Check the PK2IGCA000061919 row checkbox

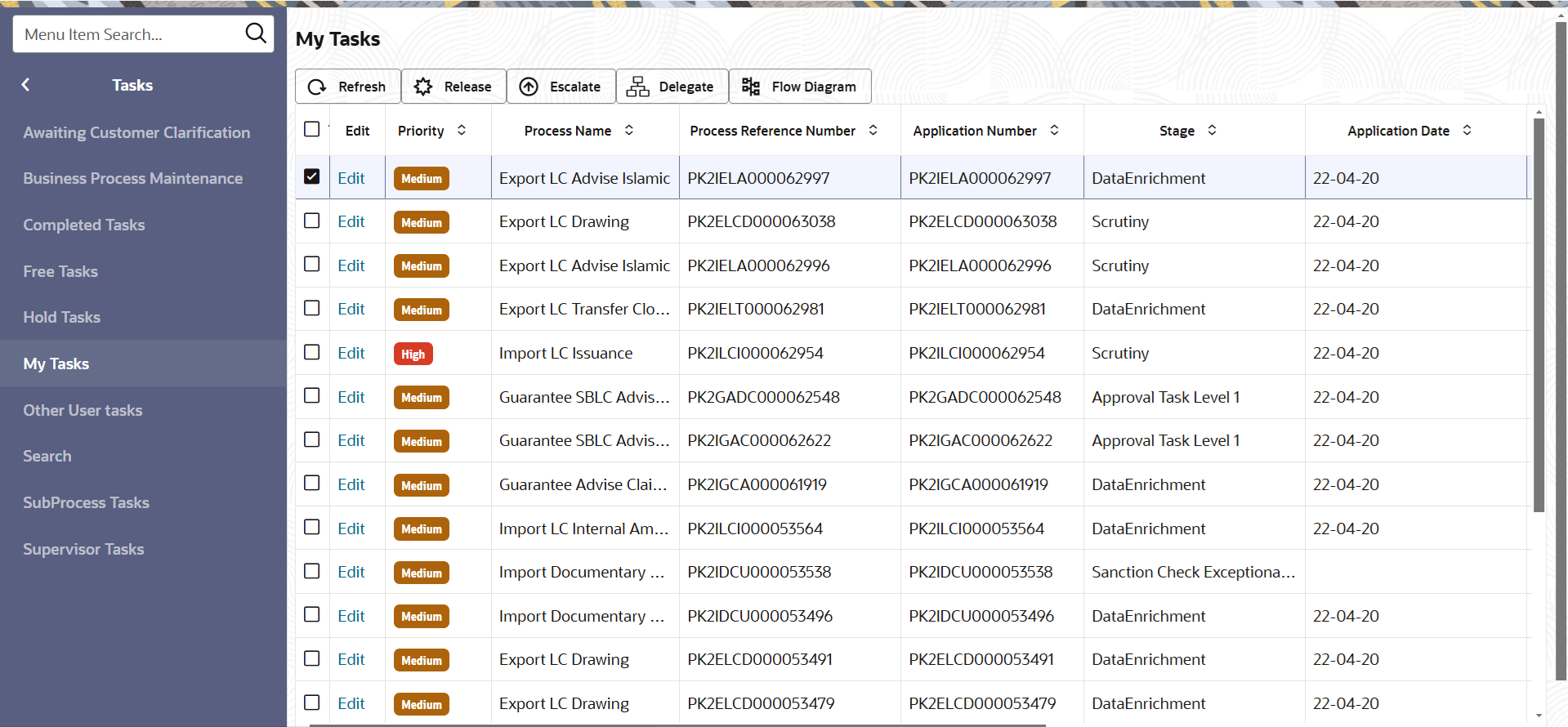[311, 483]
